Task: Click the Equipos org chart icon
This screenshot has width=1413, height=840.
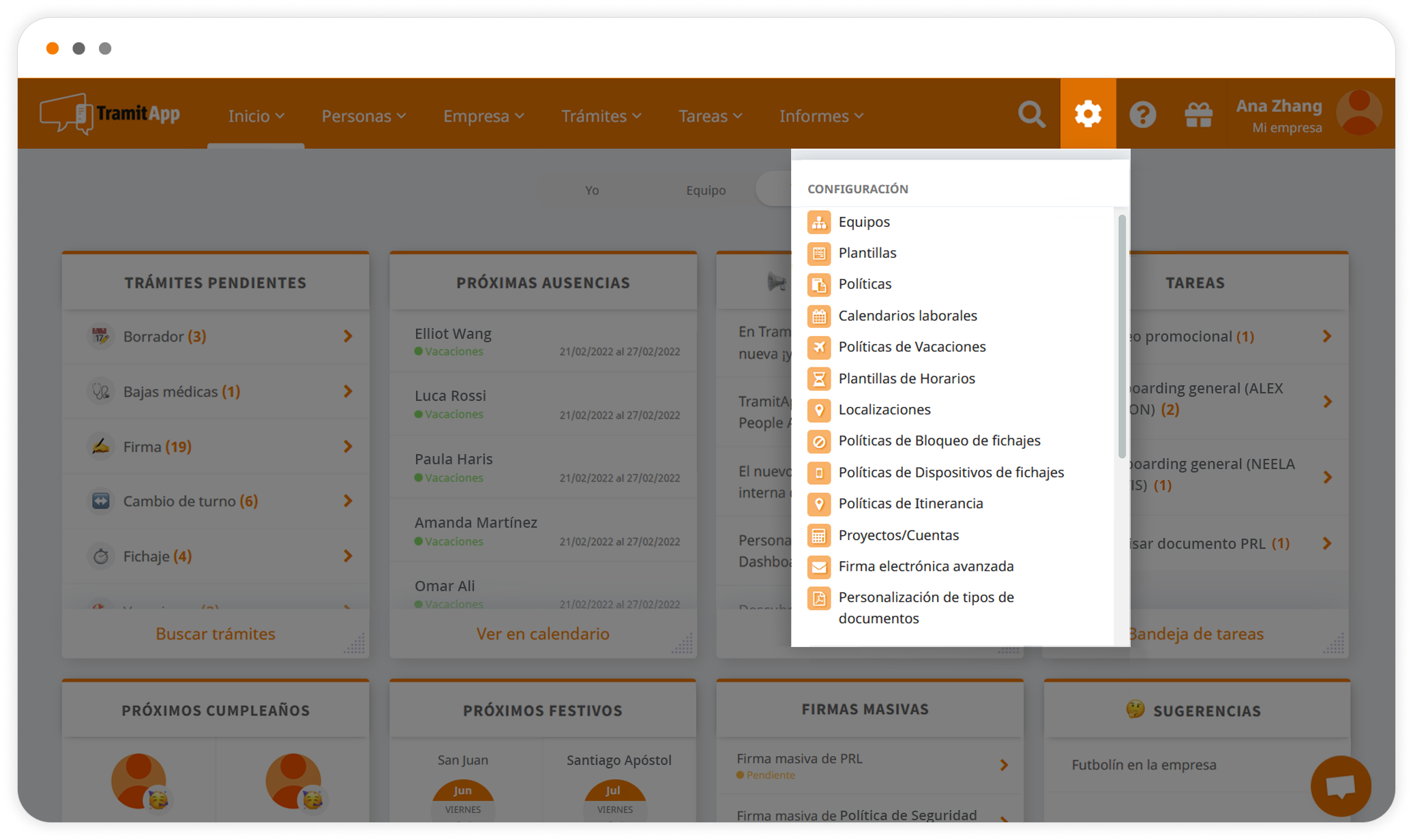Action: (818, 222)
